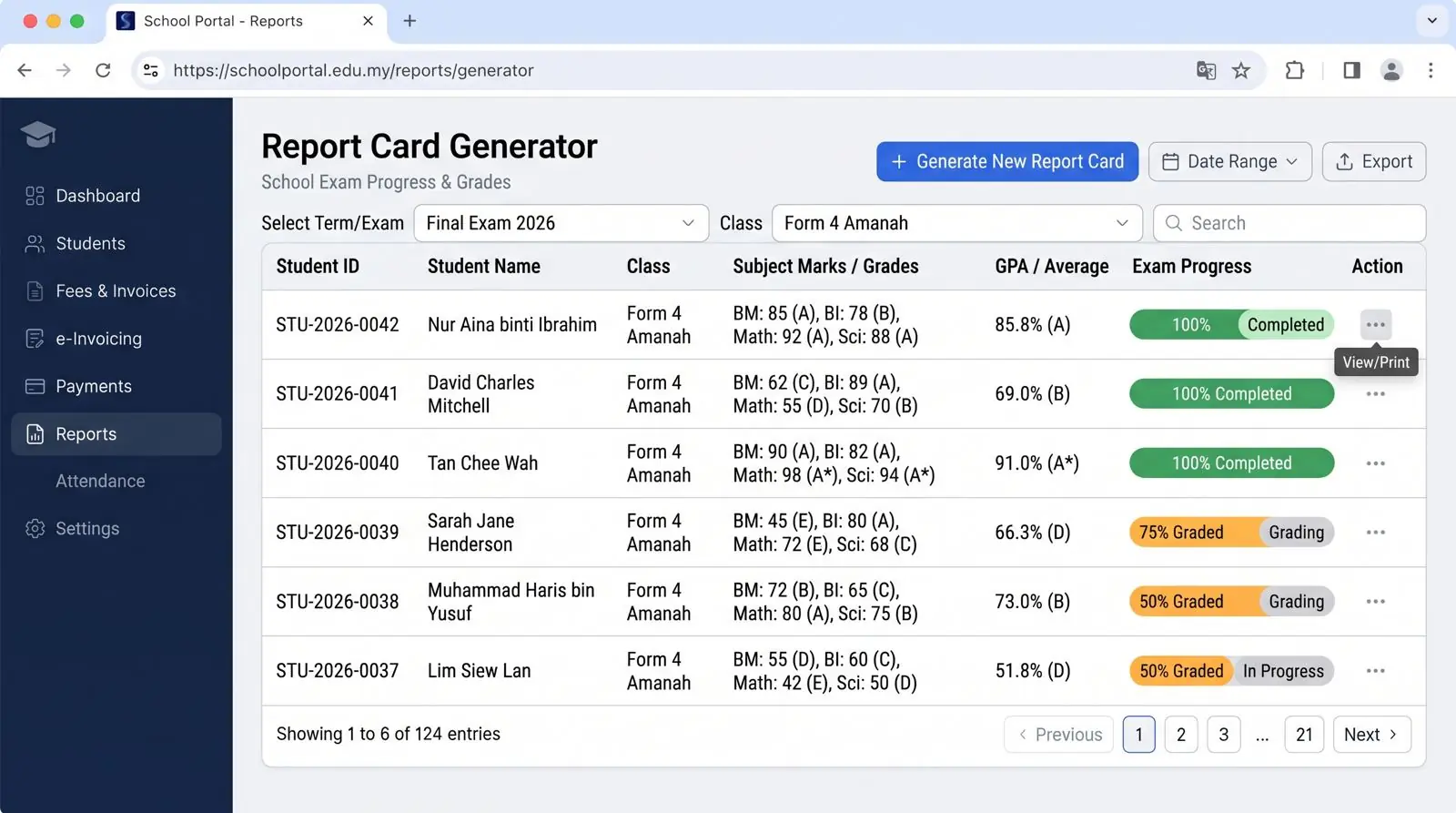
Task: Open Attendance sub-item under Reports
Action: tap(100, 481)
